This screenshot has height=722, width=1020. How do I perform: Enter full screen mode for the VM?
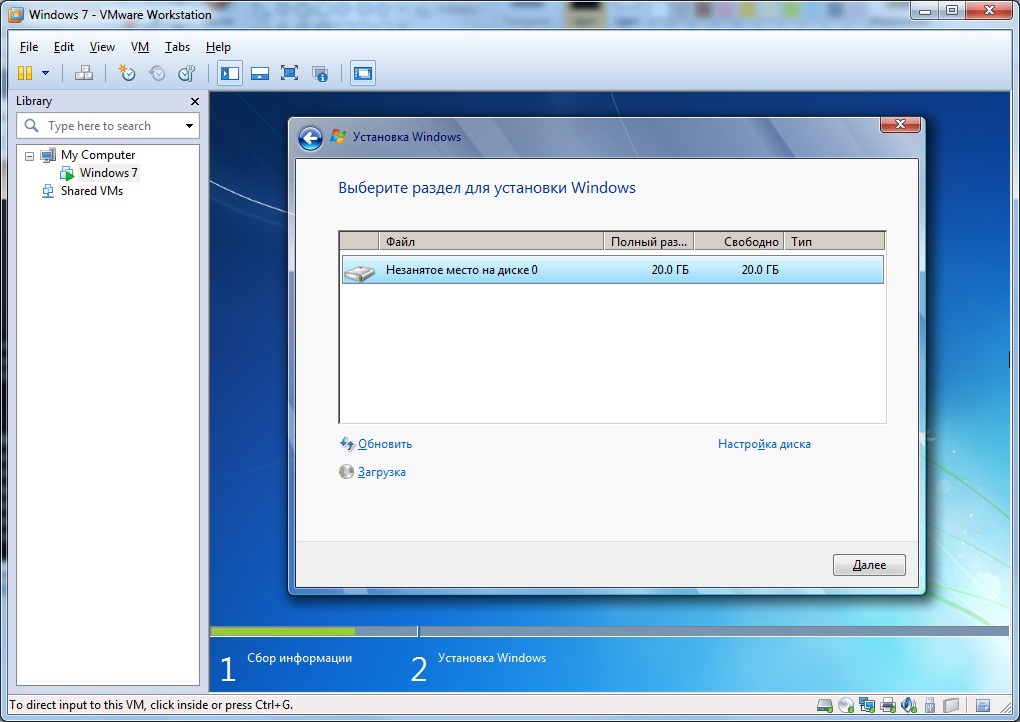point(290,72)
